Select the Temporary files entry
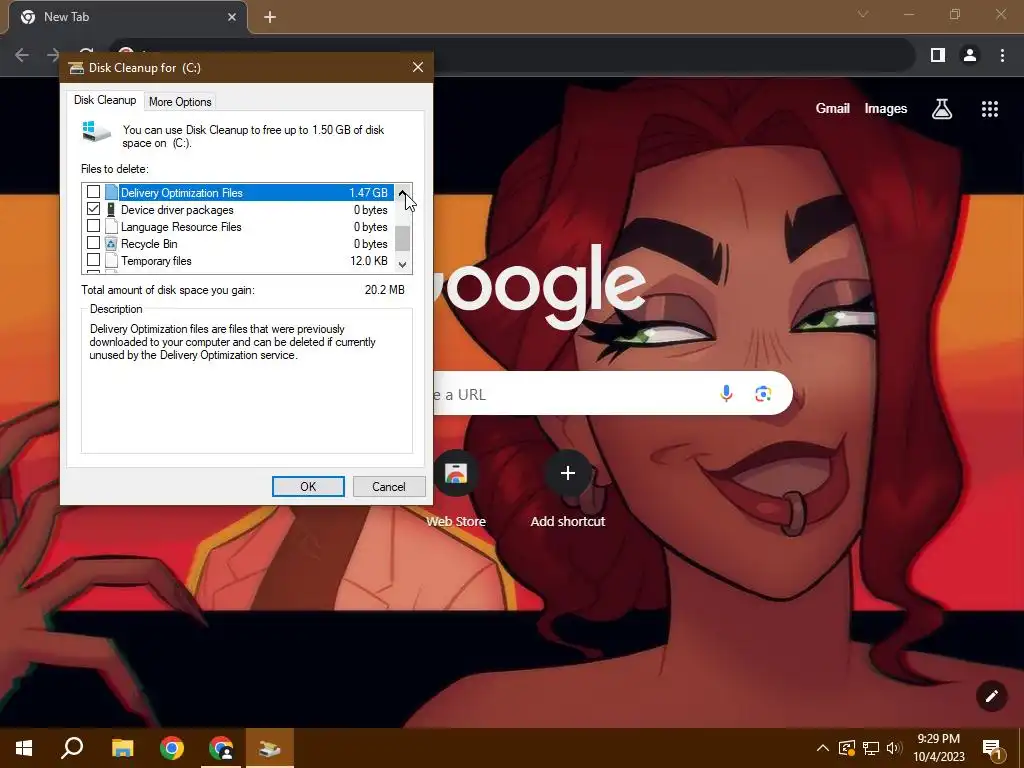This screenshot has width=1024, height=768. click(x=238, y=261)
